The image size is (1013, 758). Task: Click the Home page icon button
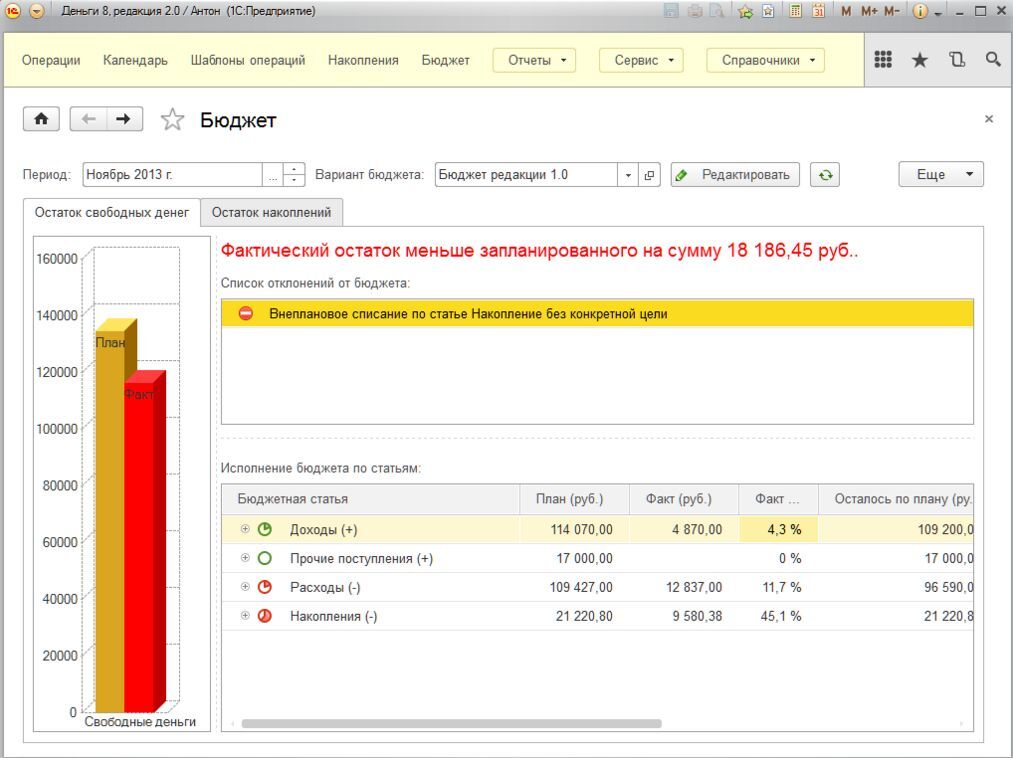41,119
